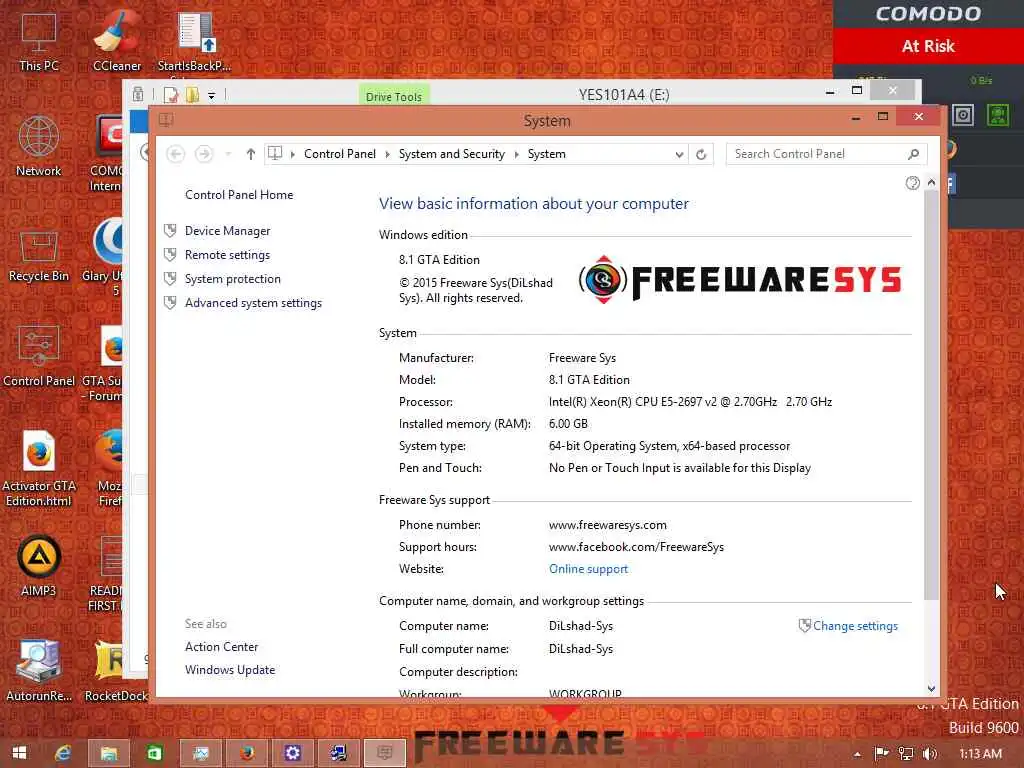Image resolution: width=1024 pixels, height=768 pixels.
Task: Open the Recycle Bin
Action: [39, 256]
